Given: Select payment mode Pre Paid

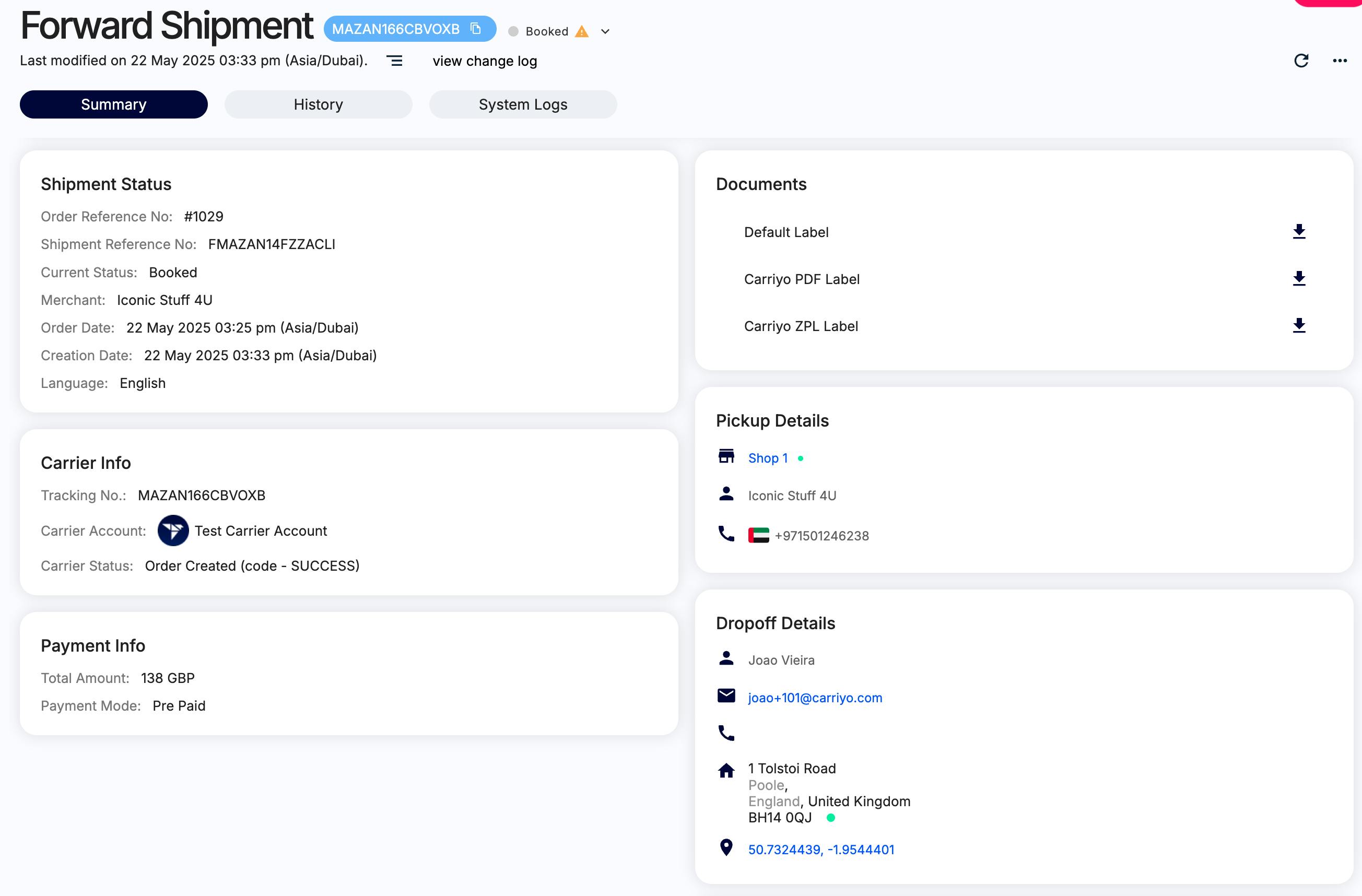Looking at the screenshot, I should click(179, 706).
